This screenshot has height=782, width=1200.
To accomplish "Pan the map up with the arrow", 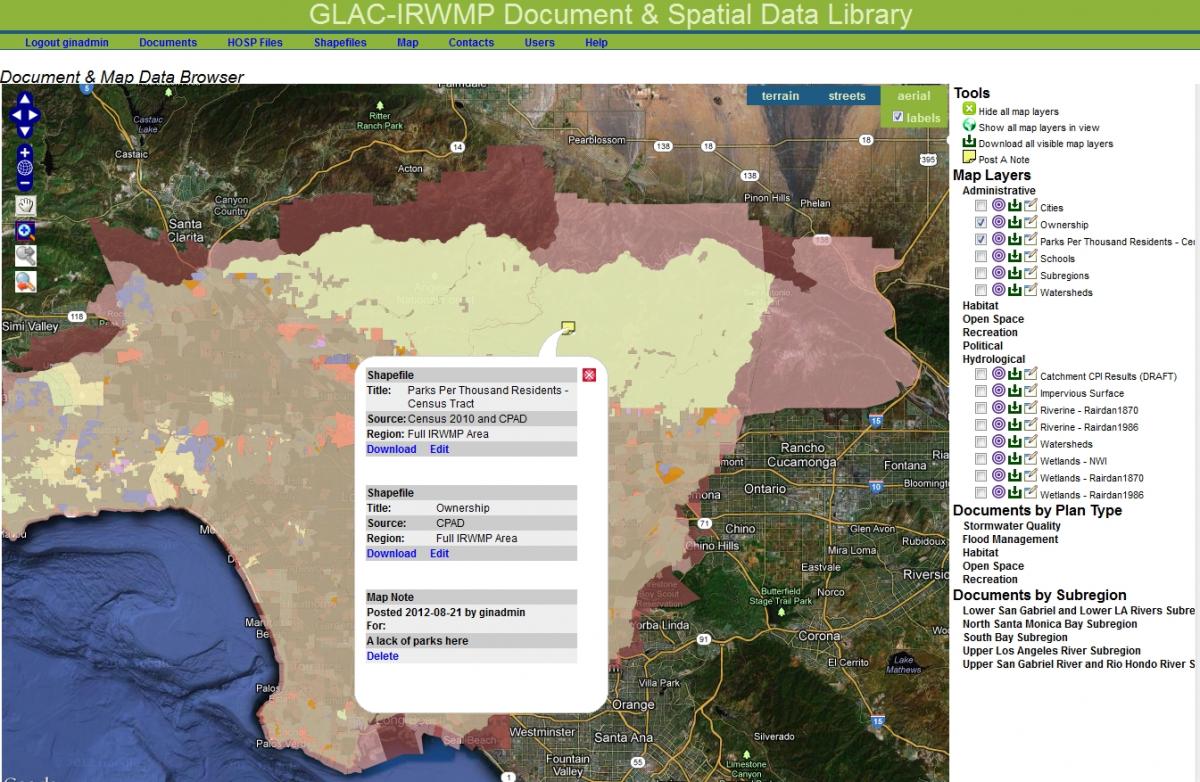I will (25, 100).
